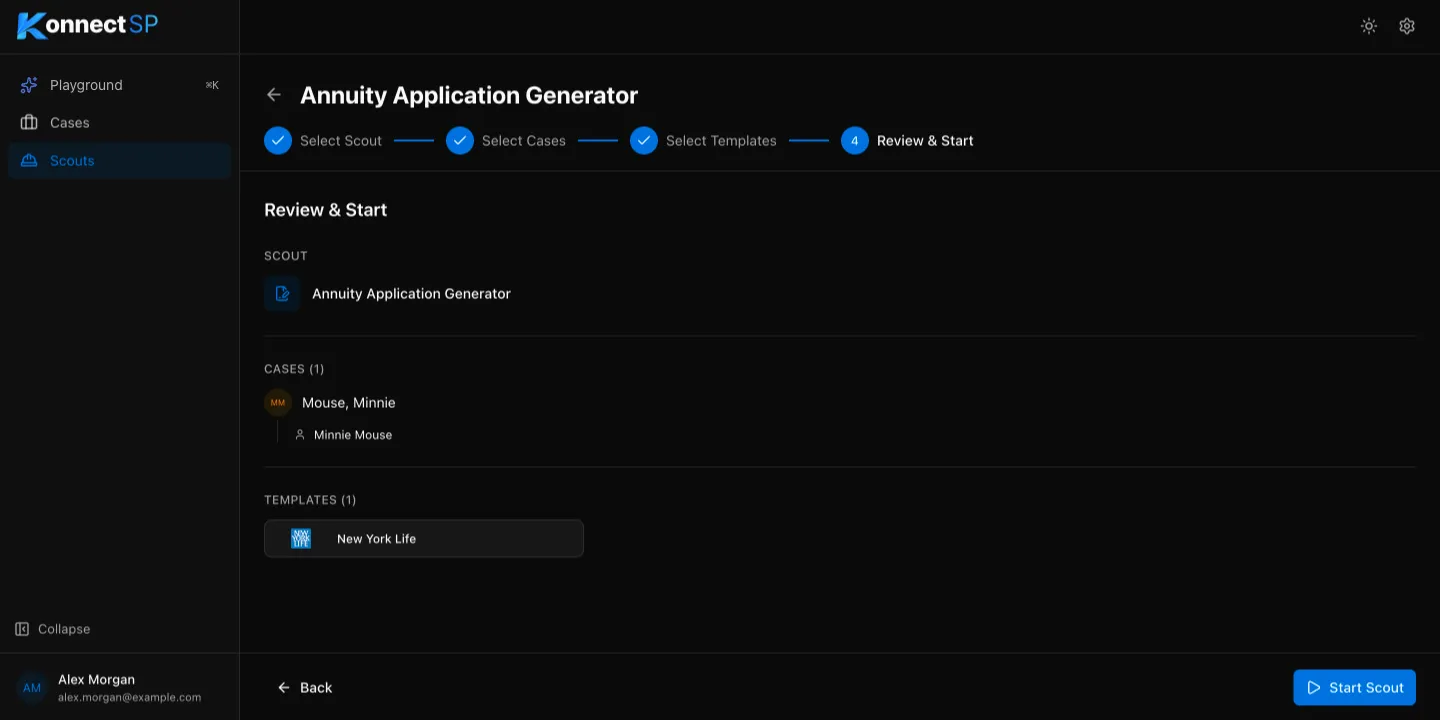Click the bottom Back button
Viewport: 1440px width, 720px height.
[x=305, y=688]
